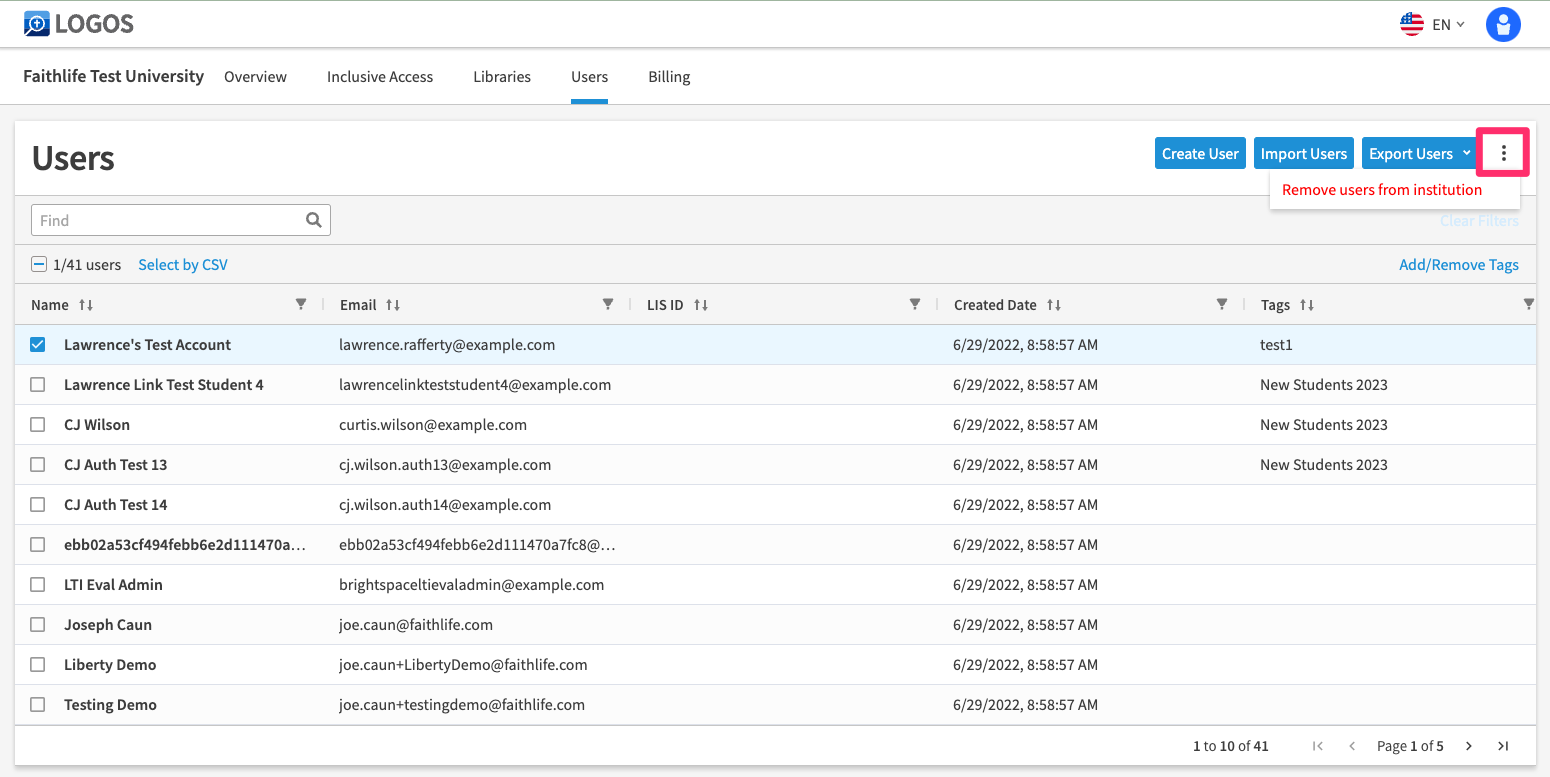Click the 'Joseph Caun' name cell
The image size is (1550, 777).
[x=108, y=625]
